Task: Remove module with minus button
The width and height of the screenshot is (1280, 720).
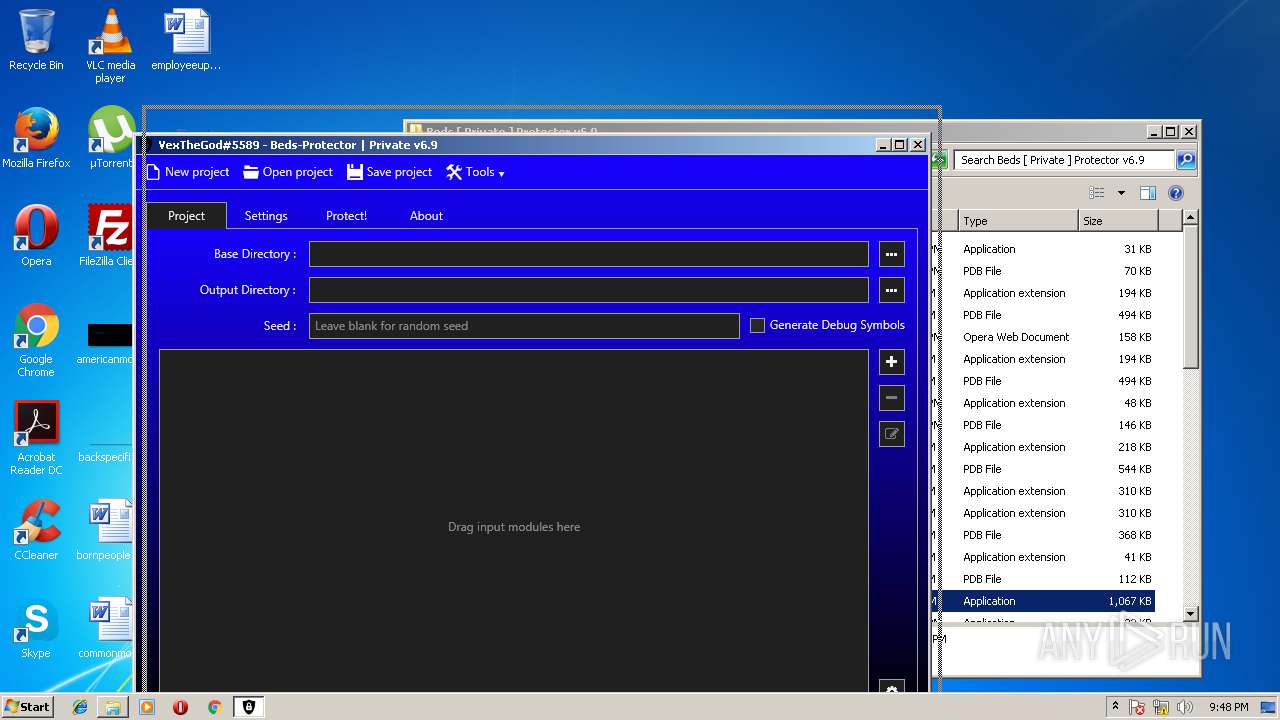Action: (891, 398)
